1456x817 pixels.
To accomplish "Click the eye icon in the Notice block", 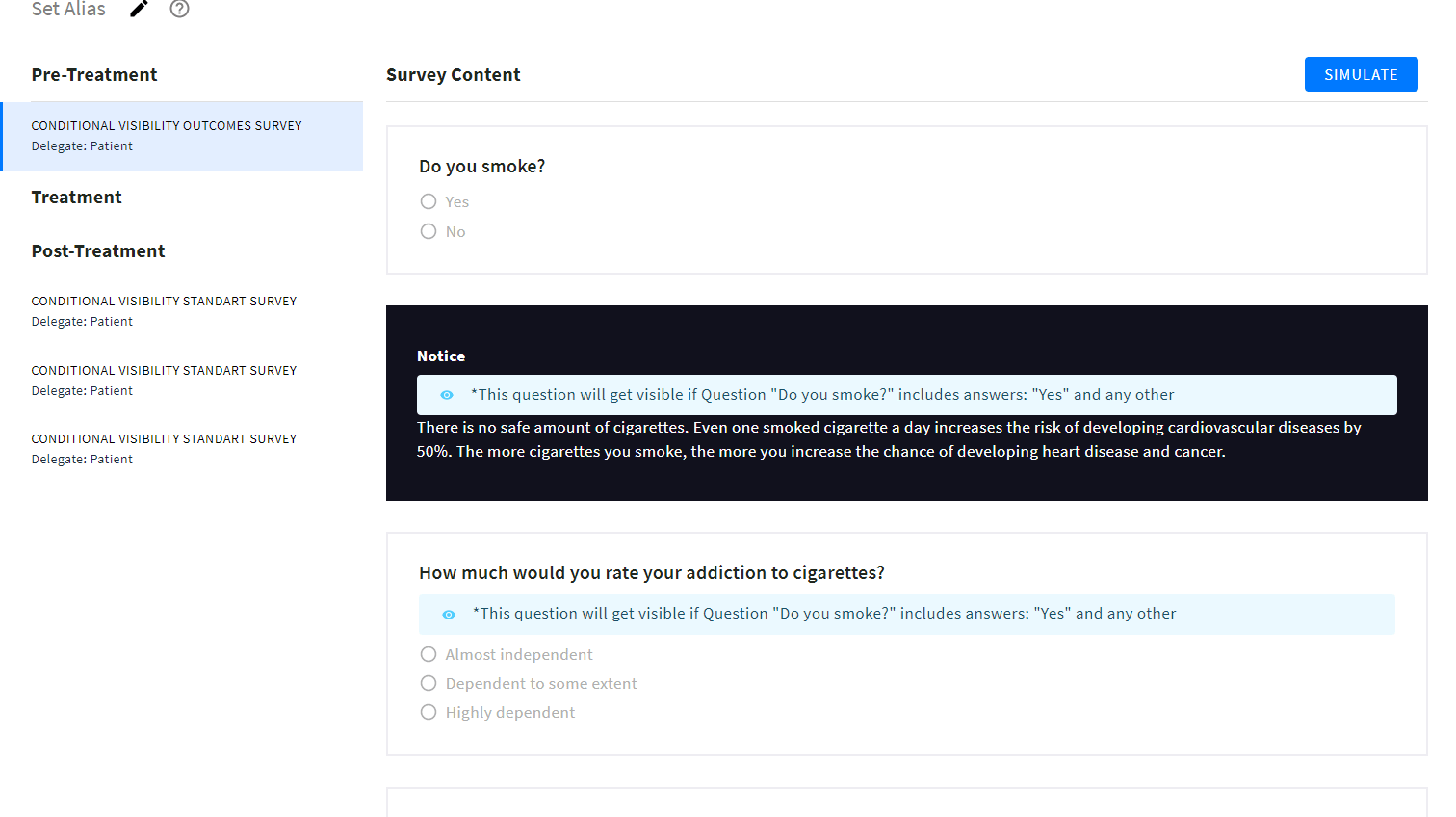I will (x=447, y=395).
